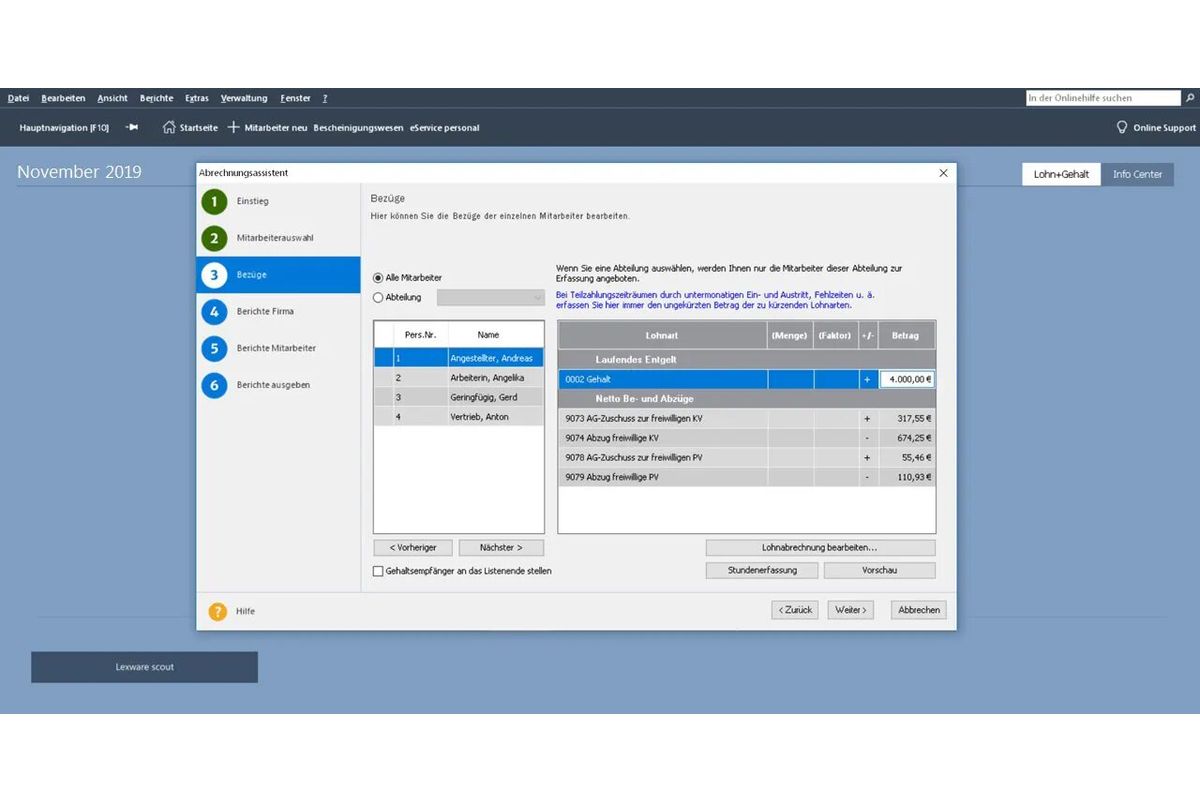The height and width of the screenshot is (800, 1200).
Task: Click the Betrag column header
Action: tap(907, 335)
